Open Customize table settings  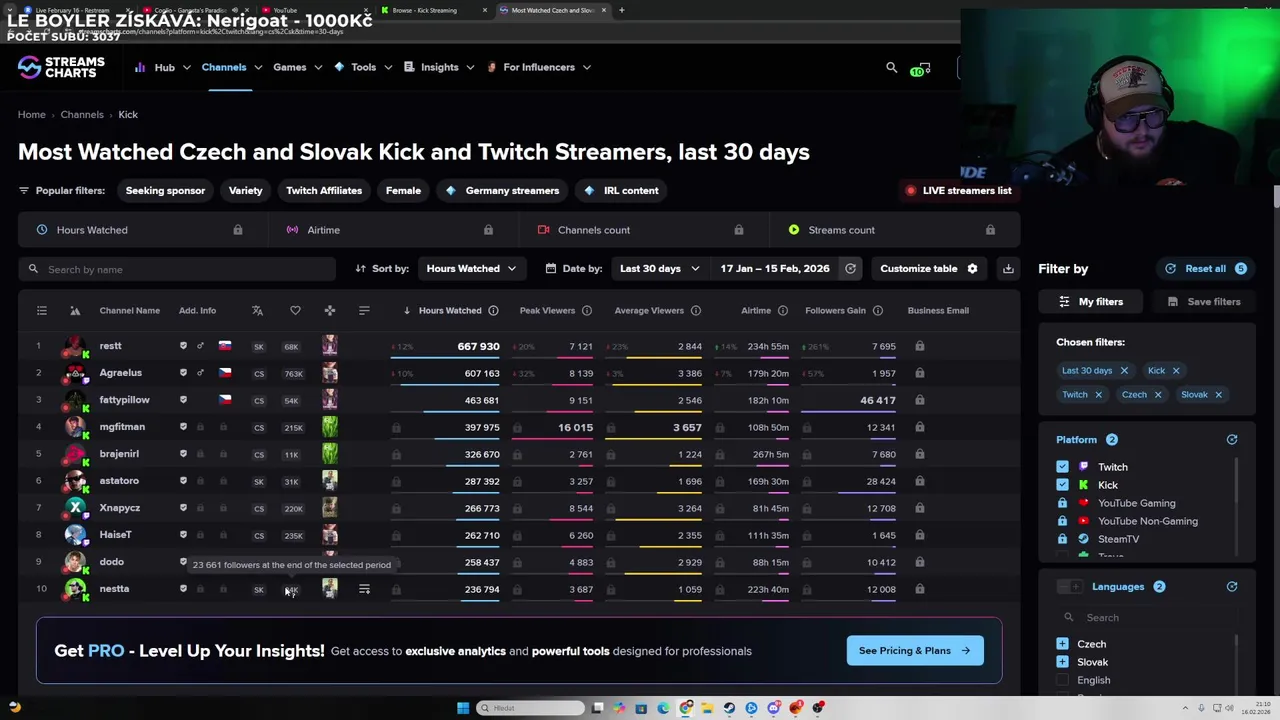pyautogui.click(x=928, y=269)
